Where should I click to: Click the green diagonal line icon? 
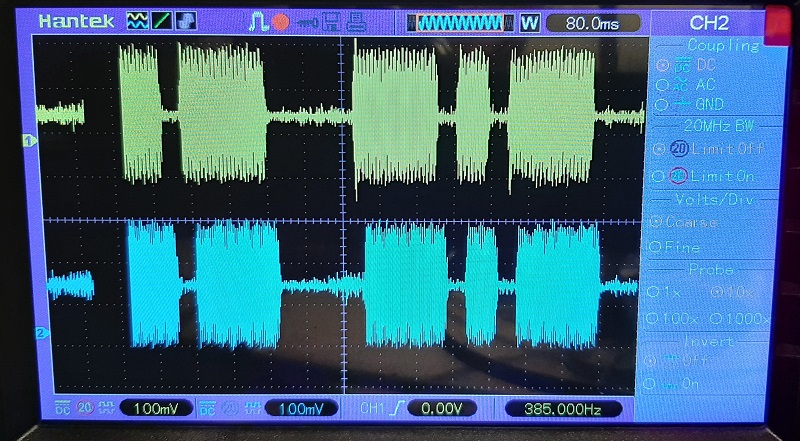[162, 21]
